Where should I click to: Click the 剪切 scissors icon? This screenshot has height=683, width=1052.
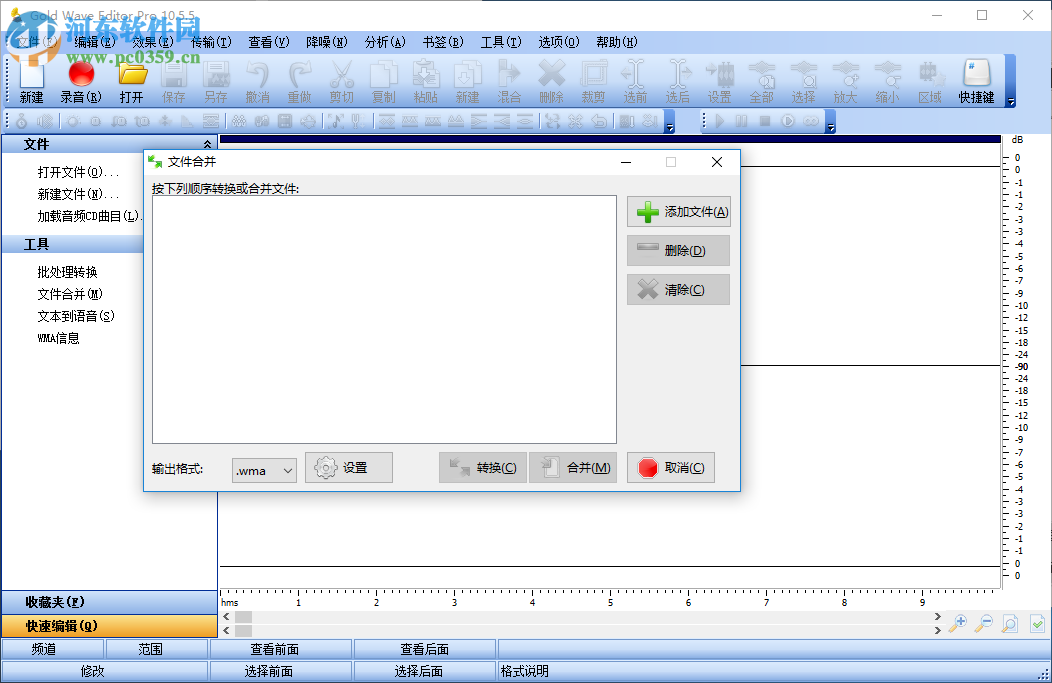tap(341, 80)
